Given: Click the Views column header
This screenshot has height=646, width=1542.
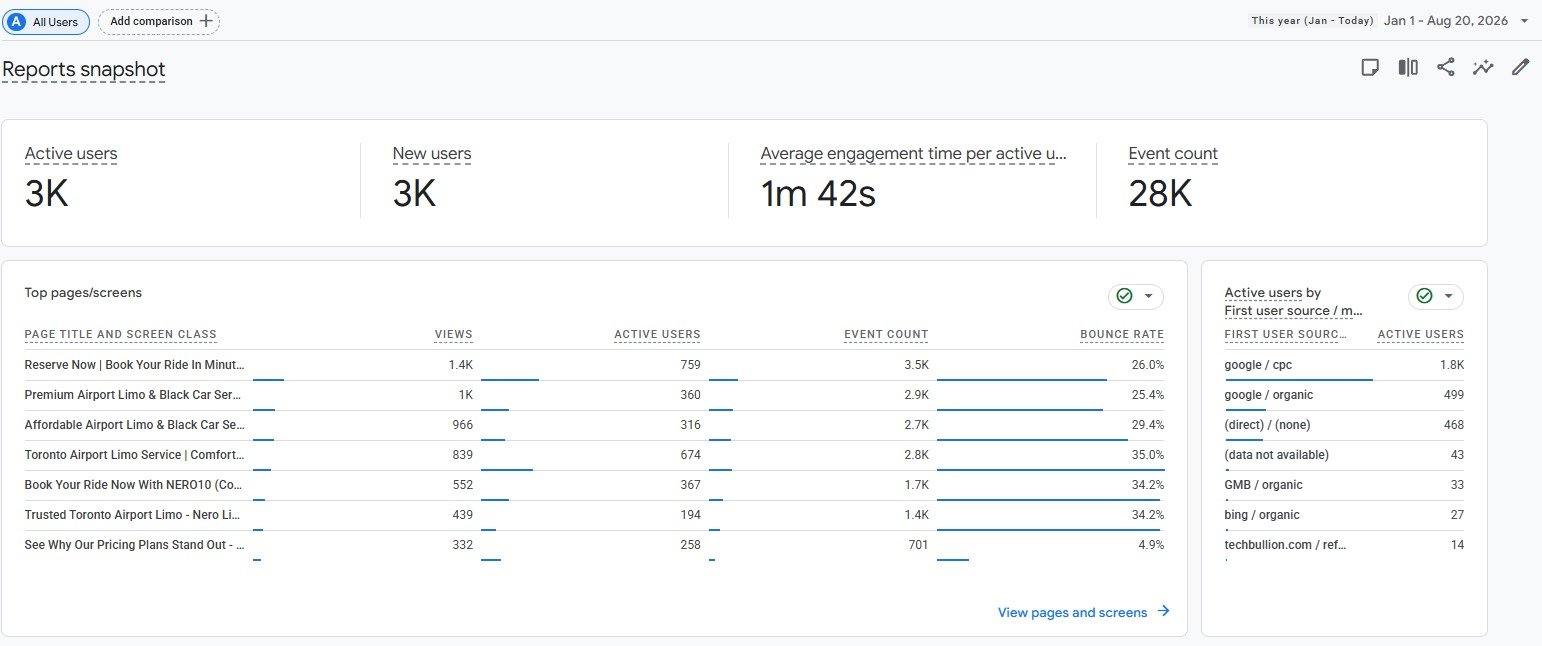Looking at the screenshot, I should pyautogui.click(x=454, y=335).
